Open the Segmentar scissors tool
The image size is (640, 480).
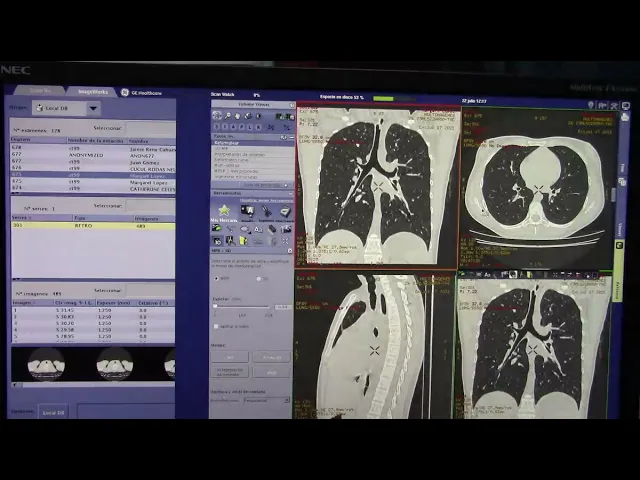pyautogui.click(x=267, y=212)
